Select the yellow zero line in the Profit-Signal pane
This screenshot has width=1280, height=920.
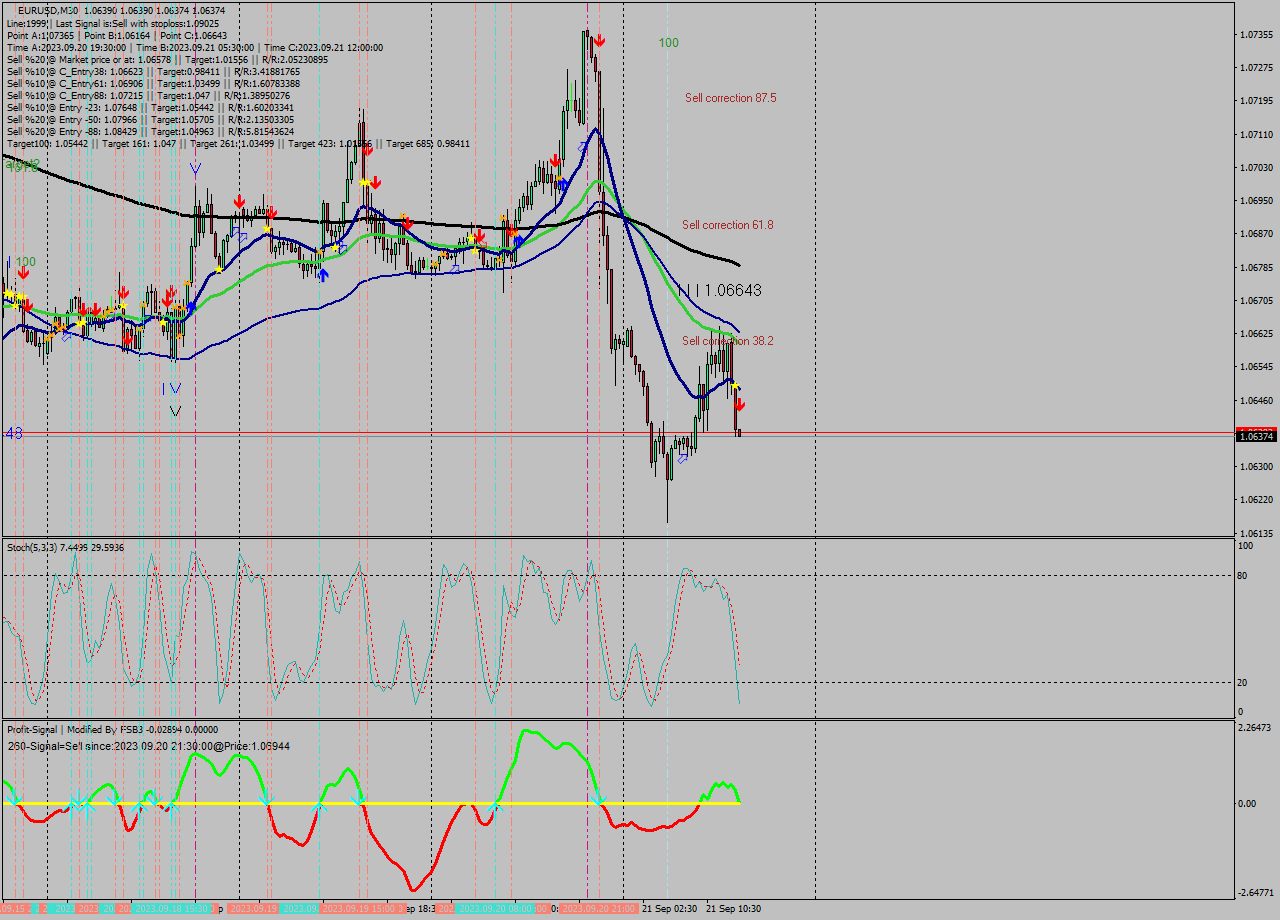click(370, 803)
